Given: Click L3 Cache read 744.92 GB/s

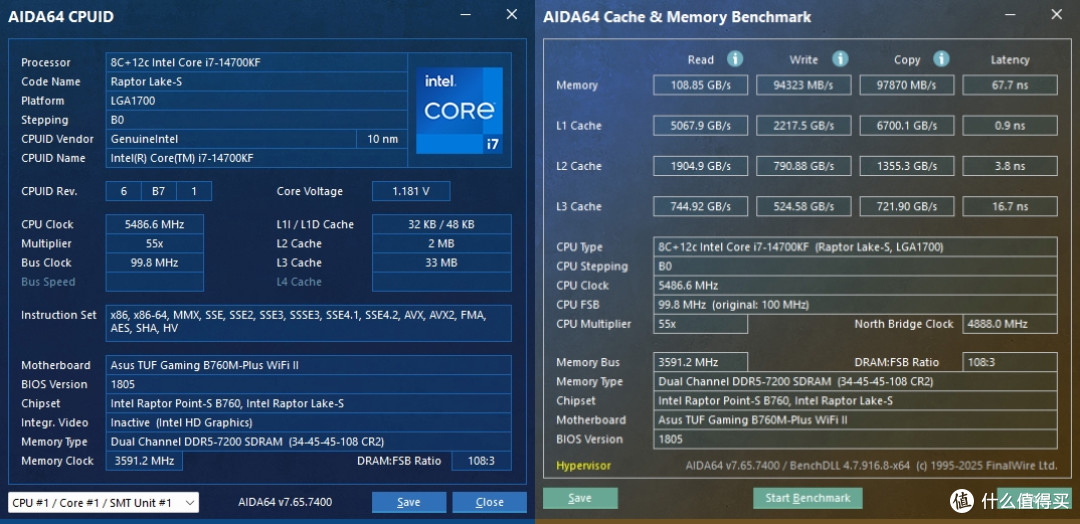Looking at the screenshot, I should [x=700, y=207].
